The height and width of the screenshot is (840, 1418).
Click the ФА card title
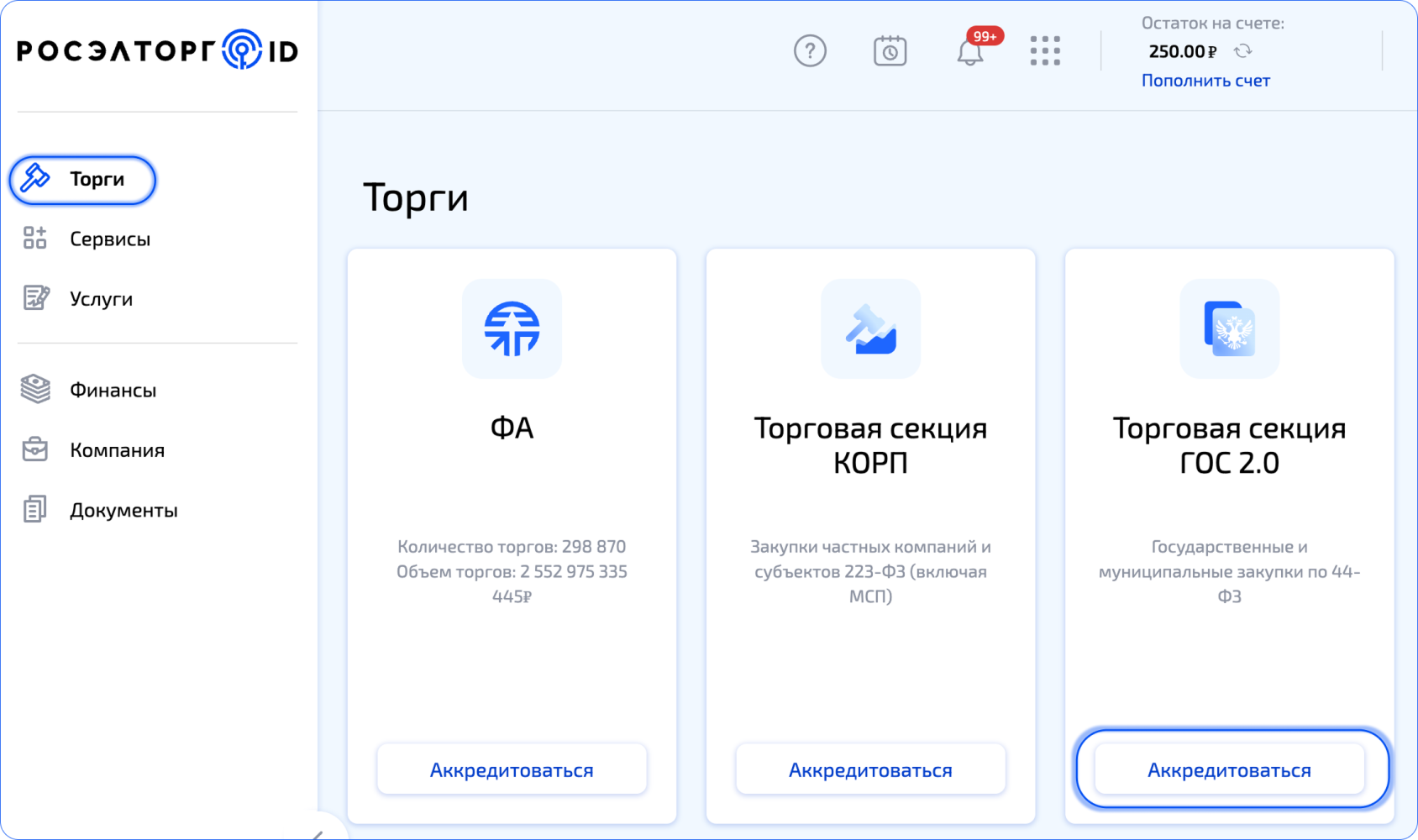click(x=512, y=428)
